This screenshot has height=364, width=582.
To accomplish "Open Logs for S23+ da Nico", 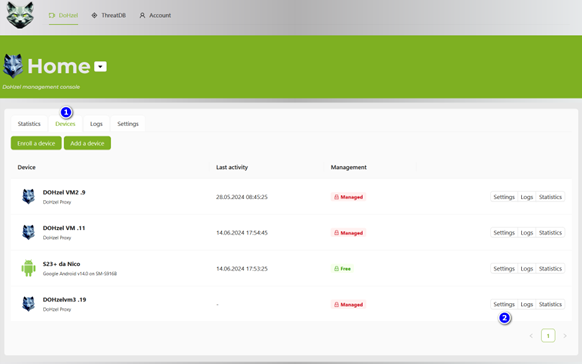I will (527, 269).
